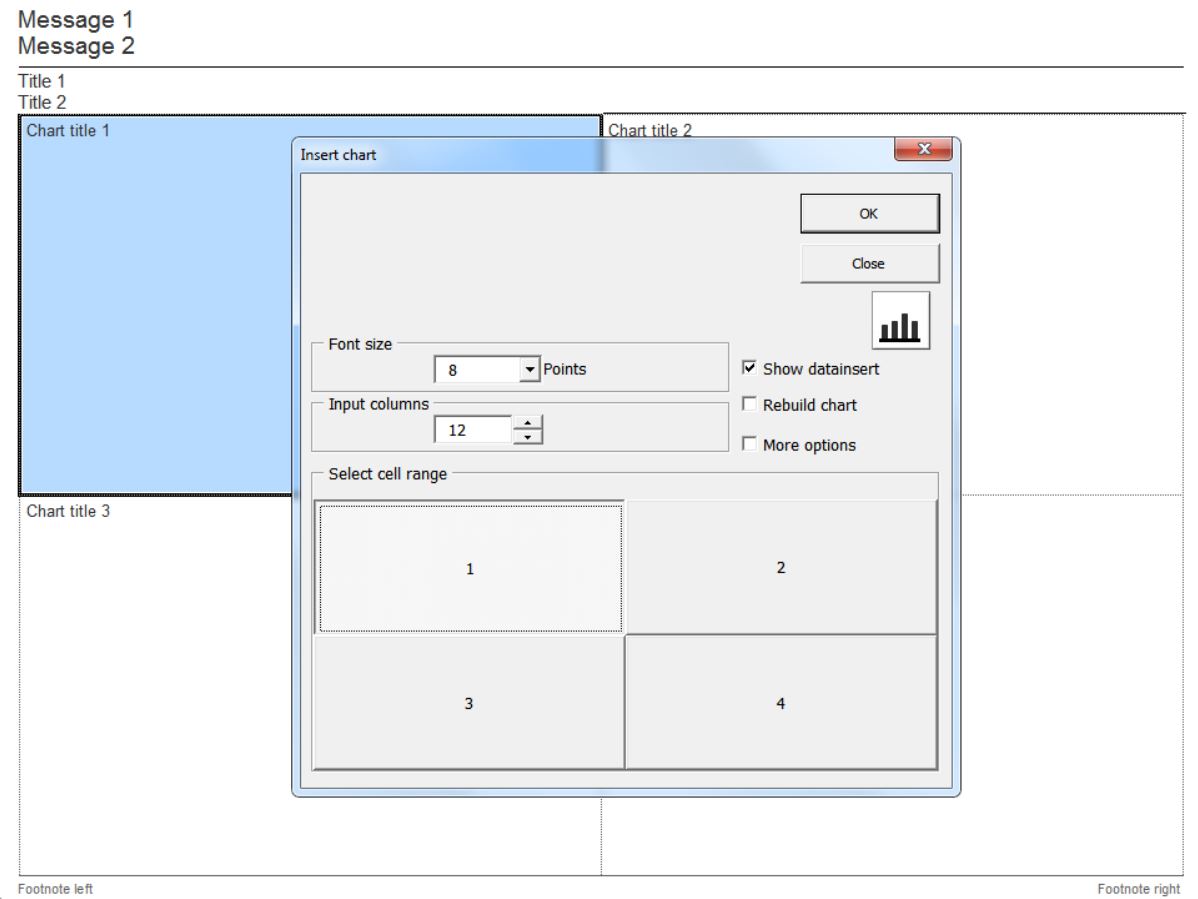
Task: Open the Font size dropdown arrow
Action: (529, 370)
